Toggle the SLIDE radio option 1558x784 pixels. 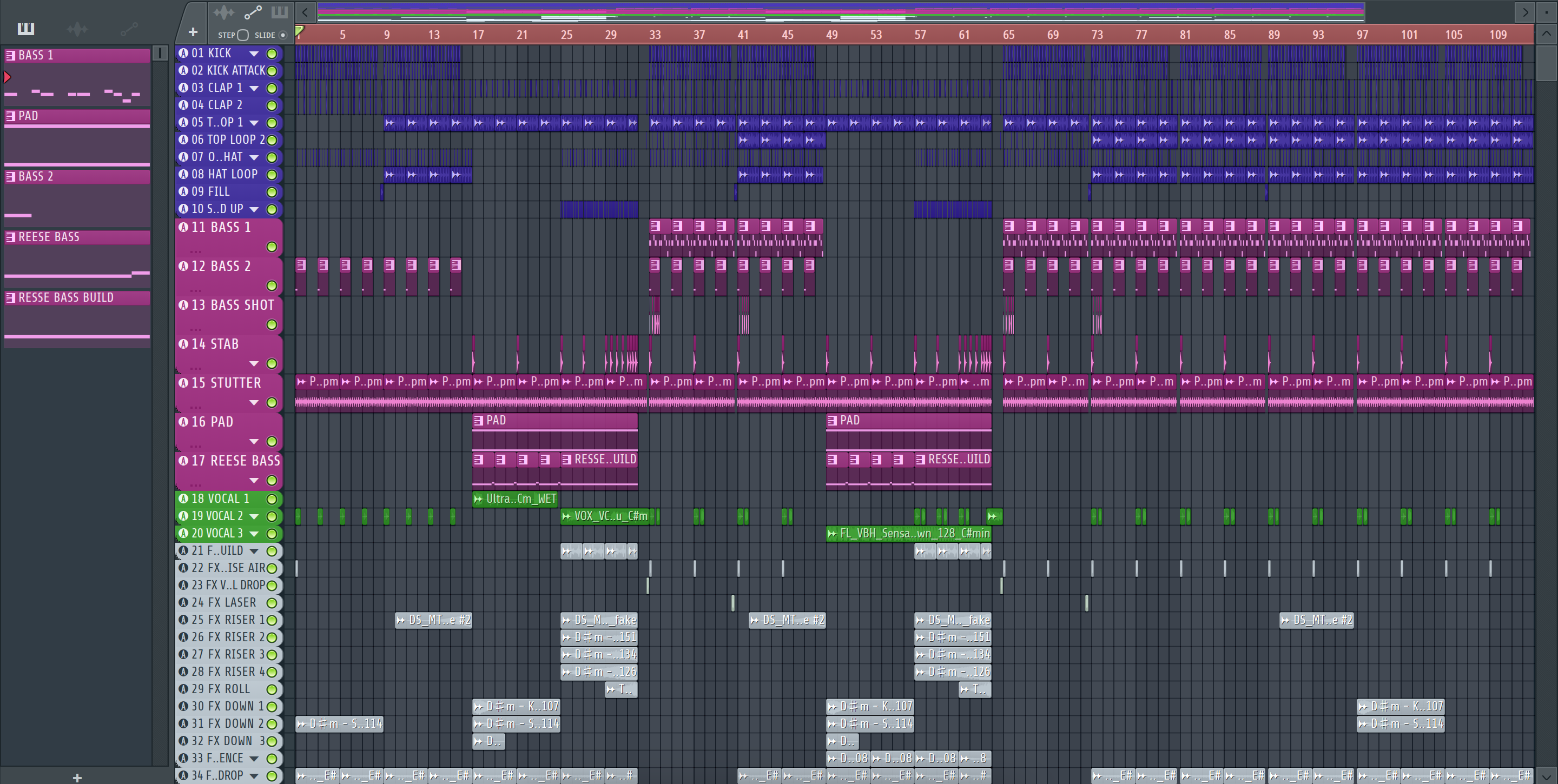tap(282, 35)
